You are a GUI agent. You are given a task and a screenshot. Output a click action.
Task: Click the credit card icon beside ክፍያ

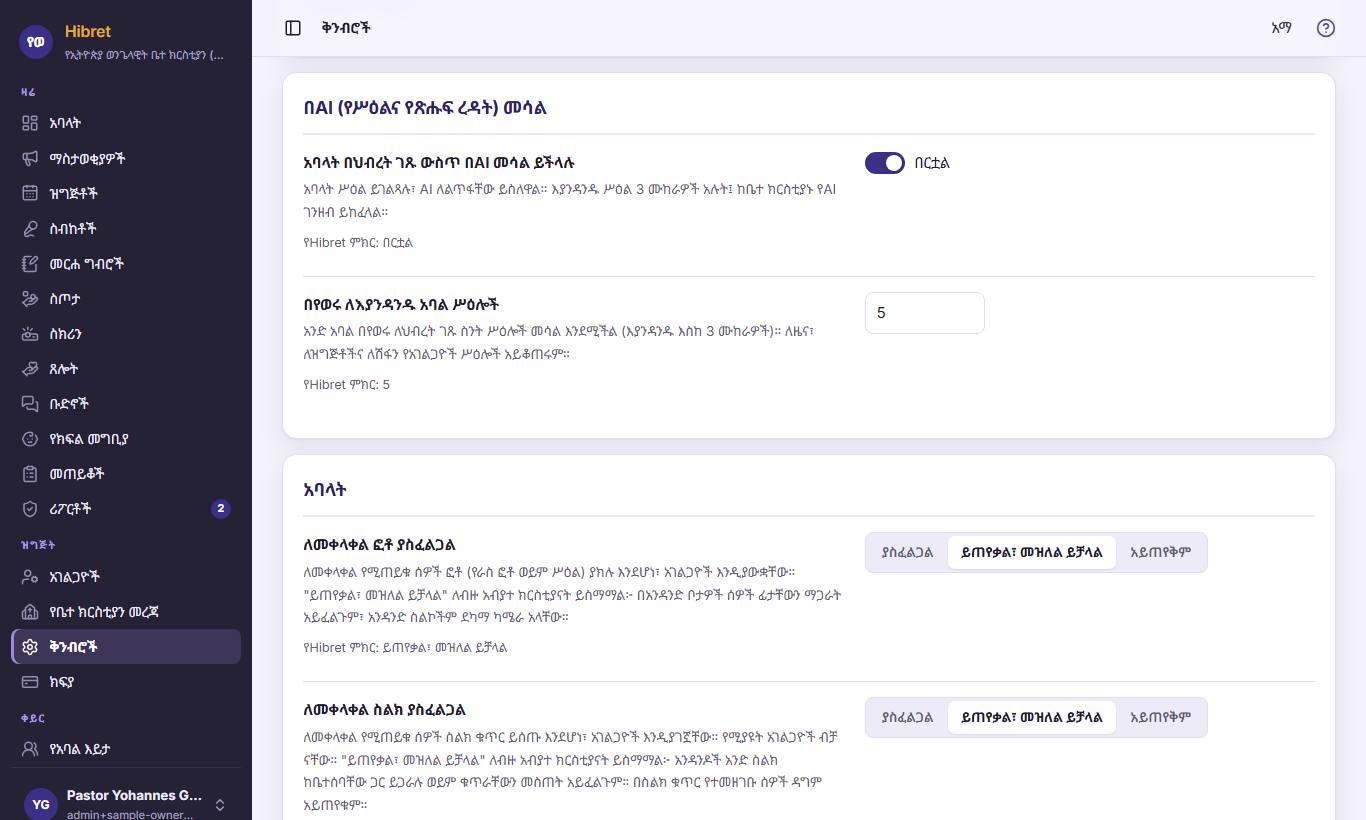(30, 682)
